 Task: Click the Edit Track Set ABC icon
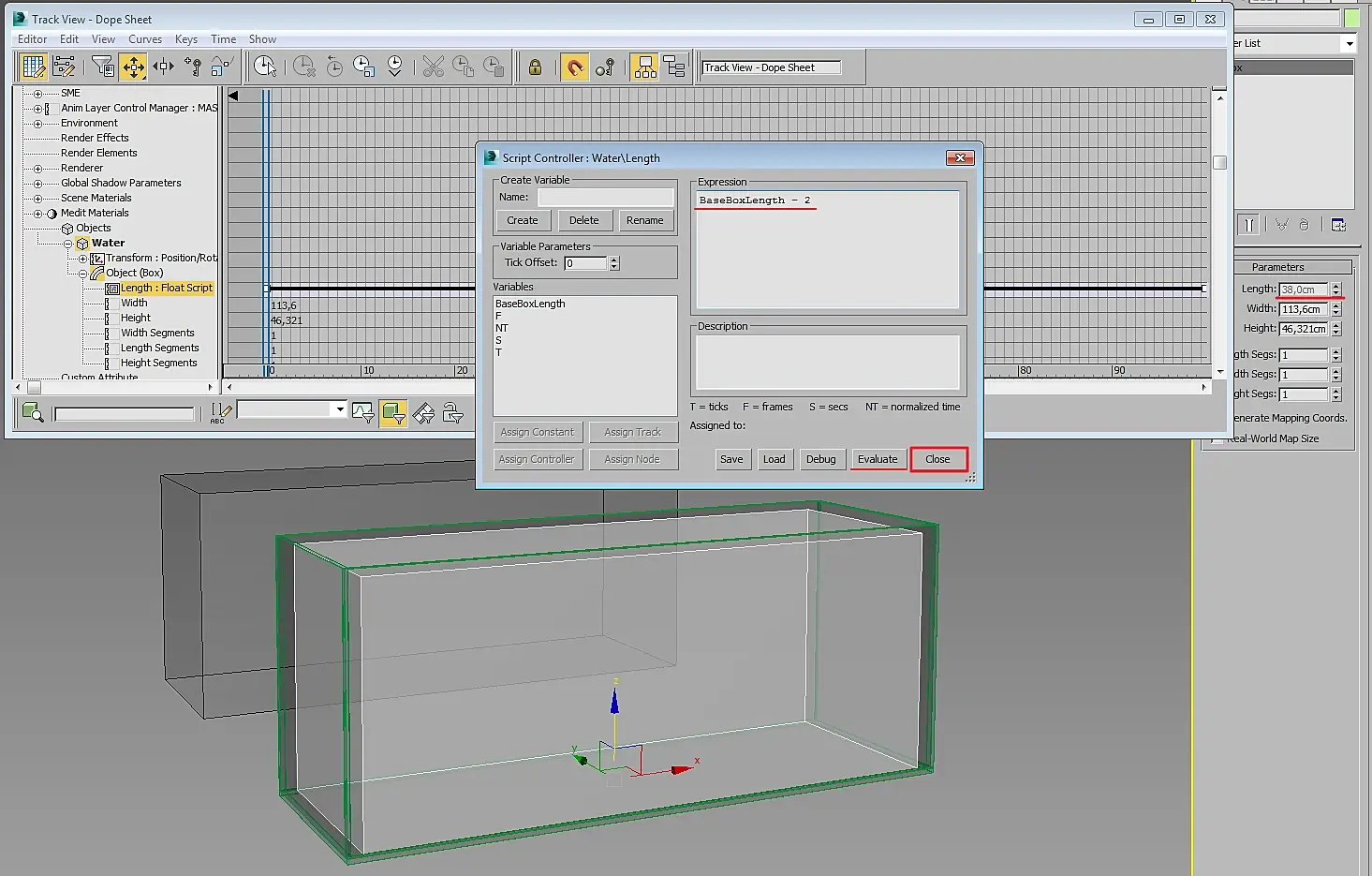click(221, 412)
